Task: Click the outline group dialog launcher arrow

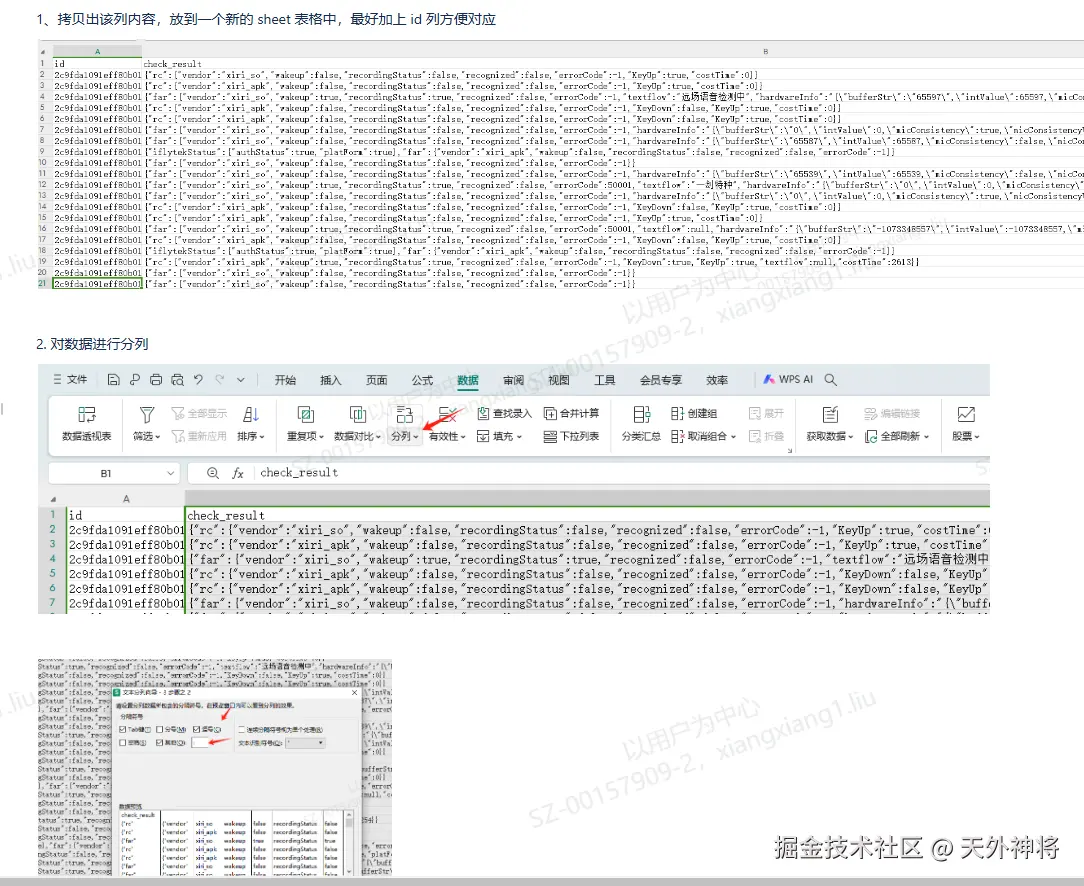Action: pos(789,451)
